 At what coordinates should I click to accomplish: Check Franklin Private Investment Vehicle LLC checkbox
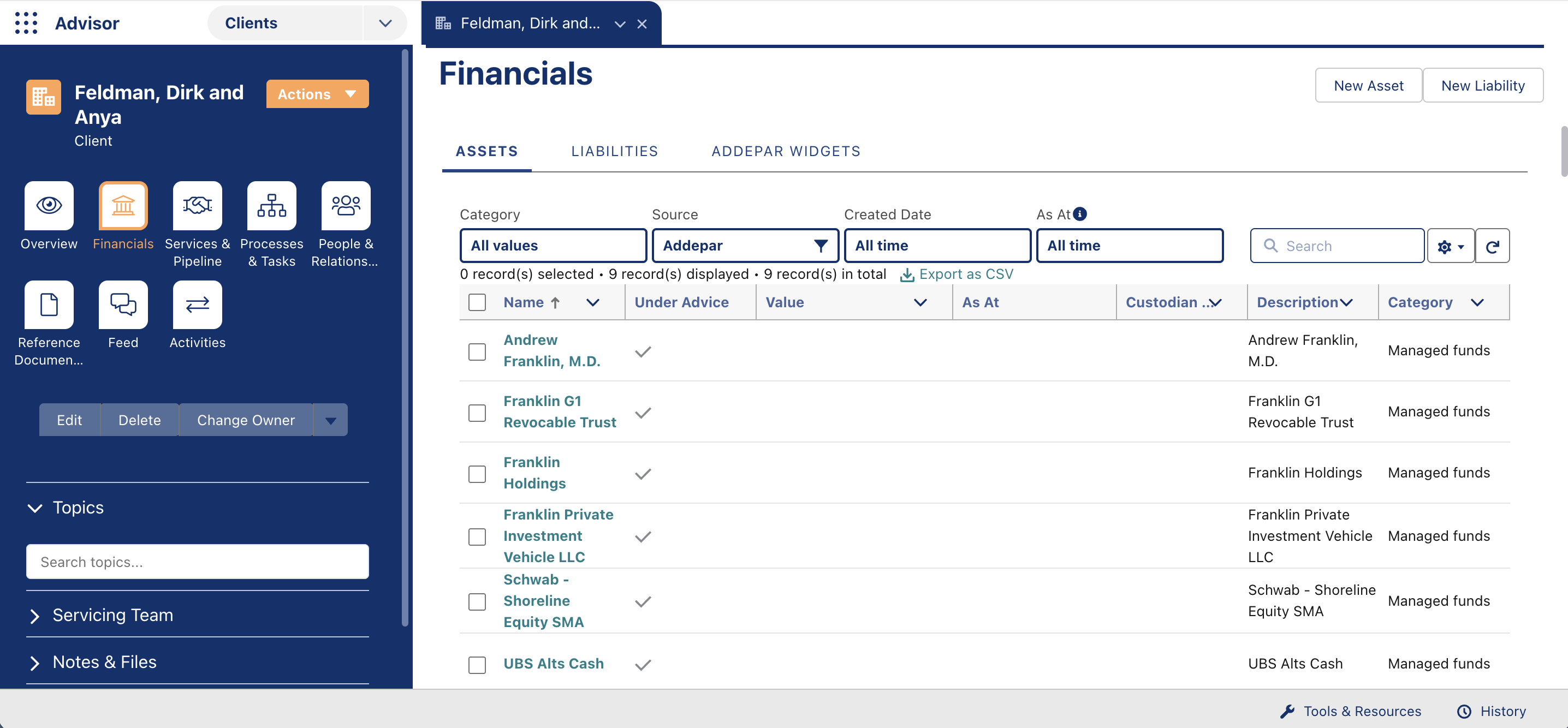477,536
